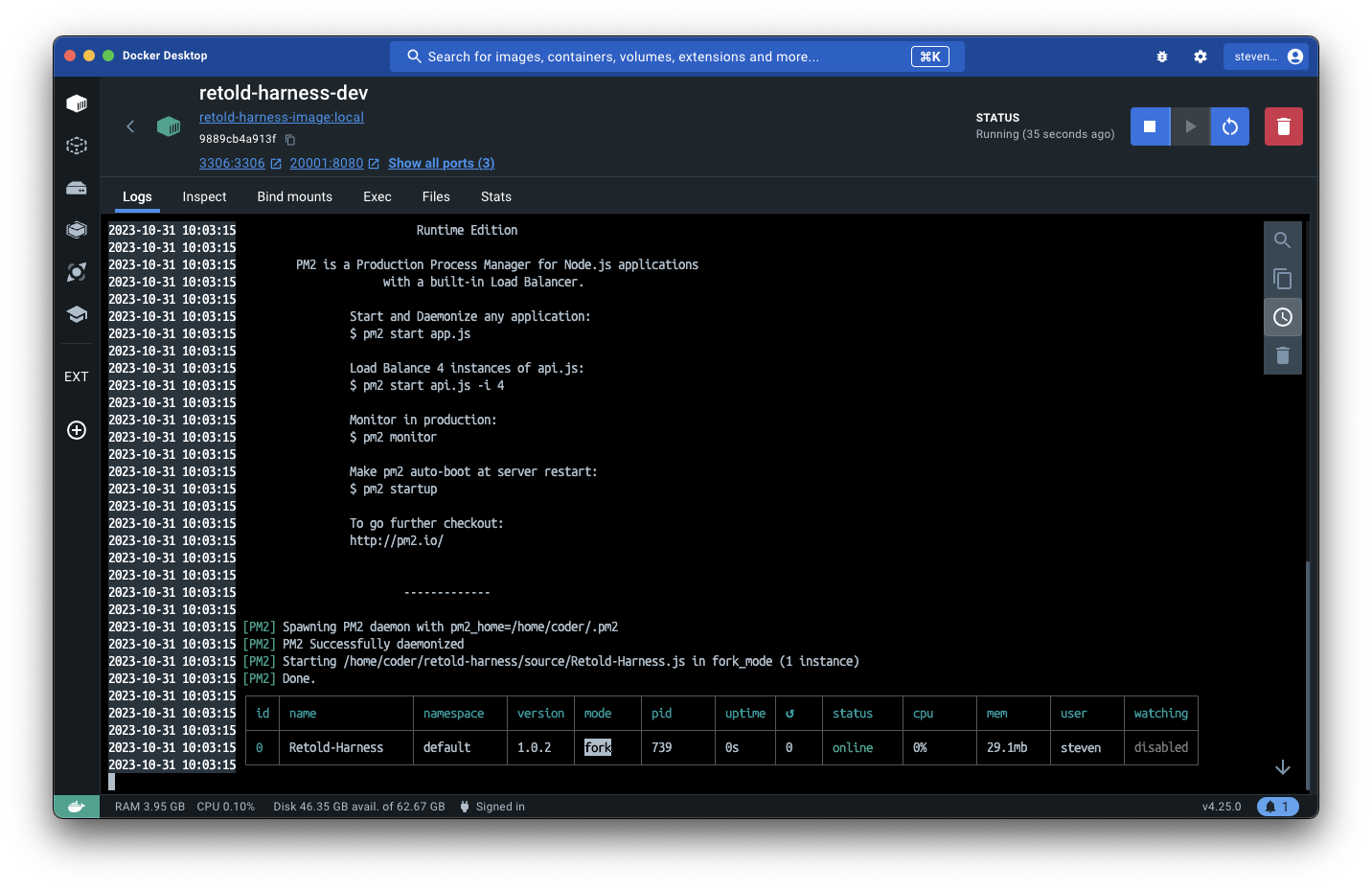The image size is (1372, 889).
Task: Click the disabled start play button
Action: tap(1190, 126)
